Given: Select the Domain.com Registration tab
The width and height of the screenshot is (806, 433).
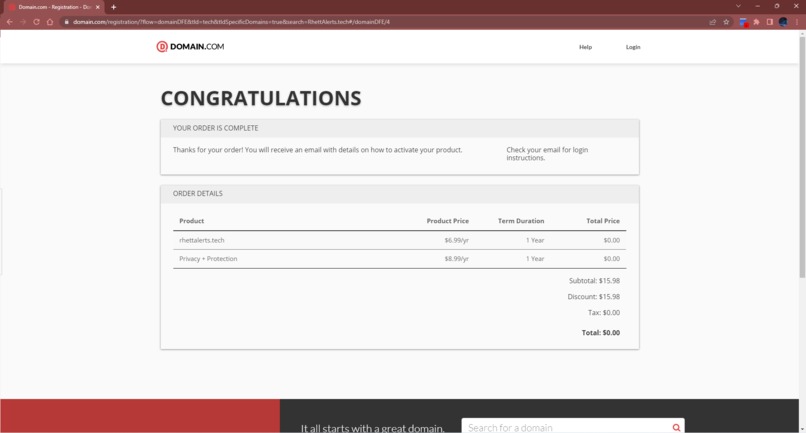Looking at the screenshot, I should [54, 7].
